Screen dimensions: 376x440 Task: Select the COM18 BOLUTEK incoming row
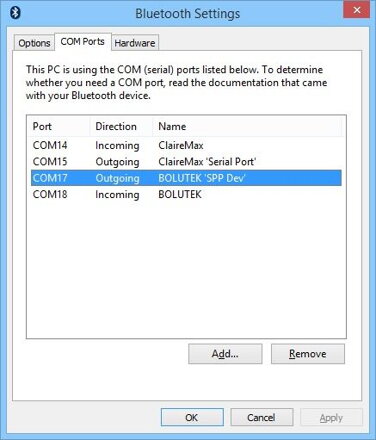pyautogui.click(x=186, y=194)
